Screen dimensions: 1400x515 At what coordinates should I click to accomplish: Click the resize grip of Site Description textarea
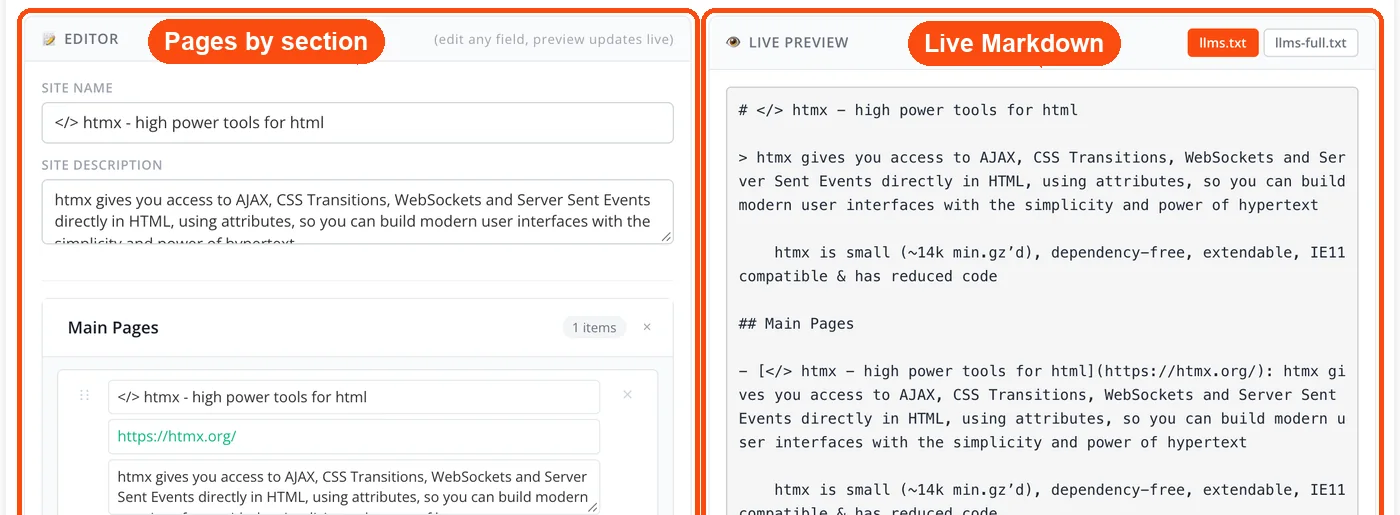point(667,237)
